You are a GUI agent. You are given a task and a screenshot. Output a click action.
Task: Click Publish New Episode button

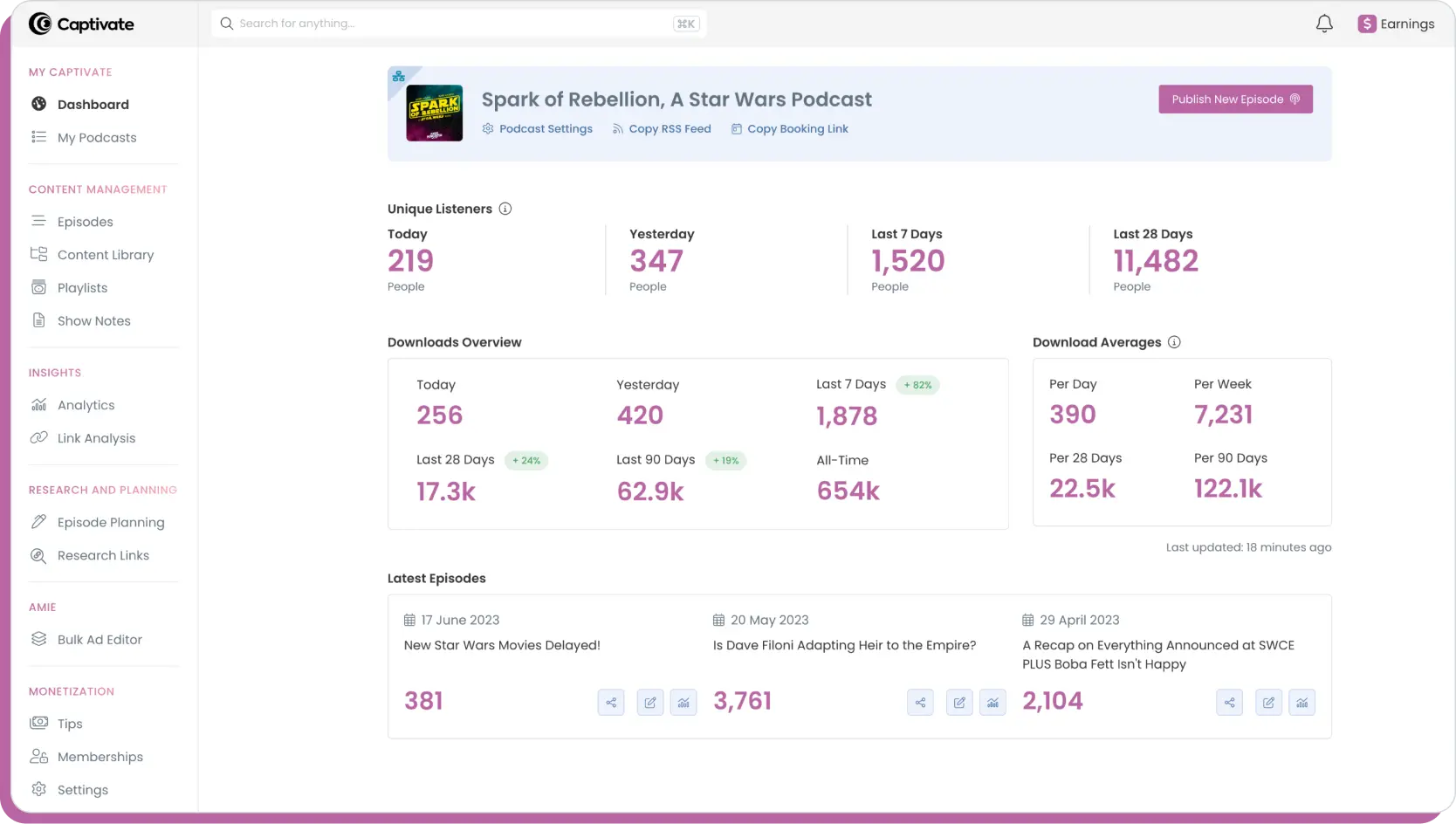(1235, 100)
